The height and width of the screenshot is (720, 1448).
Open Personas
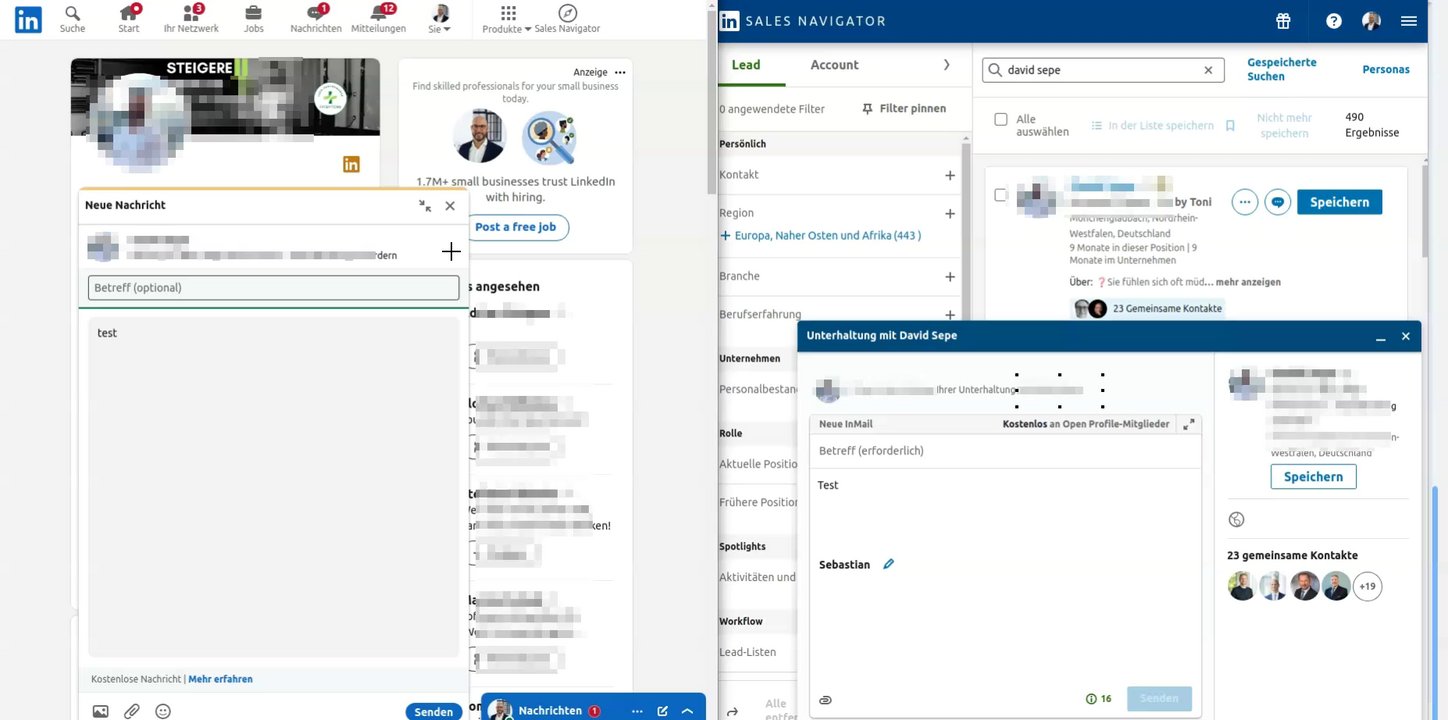tap(1386, 69)
